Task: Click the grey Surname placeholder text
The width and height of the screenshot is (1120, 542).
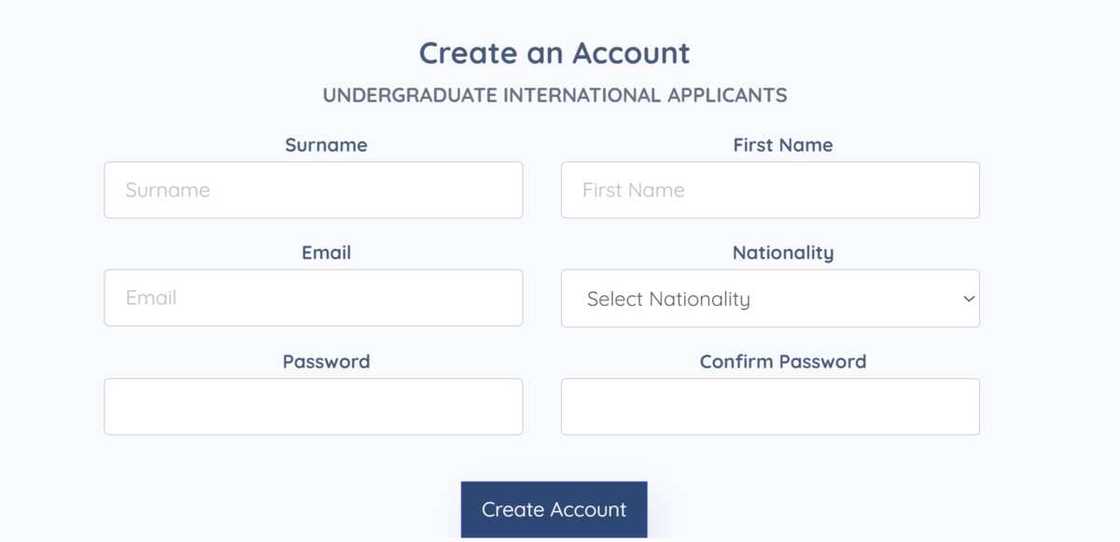Action: (x=167, y=190)
